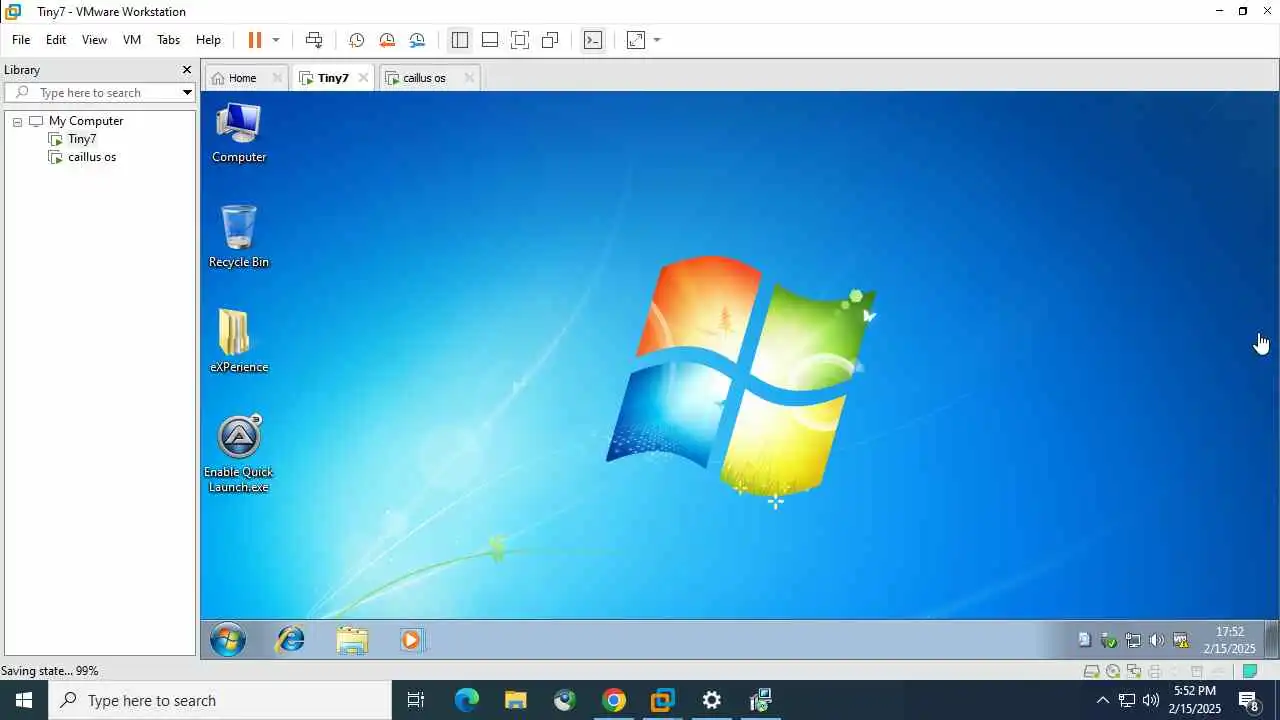Screen dimensions: 1280x720
Task: Select the Recycle Bin desktop icon
Action: (x=239, y=237)
